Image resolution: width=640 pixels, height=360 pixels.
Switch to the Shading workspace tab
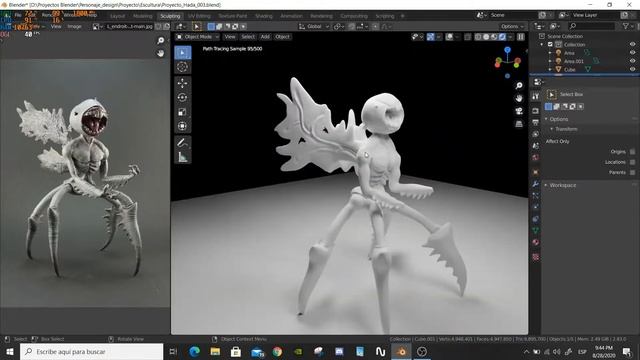tap(264, 16)
